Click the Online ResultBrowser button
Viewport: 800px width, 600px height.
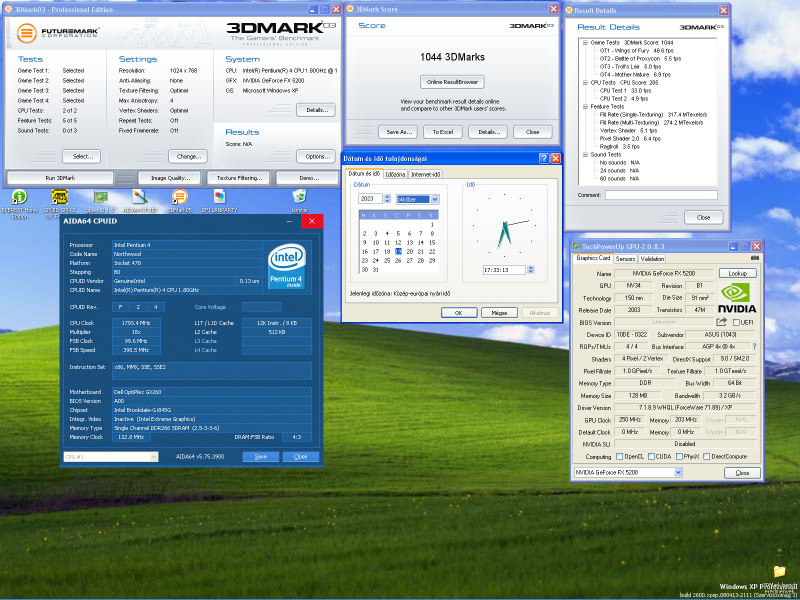pyautogui.click(x=453, y=82)
